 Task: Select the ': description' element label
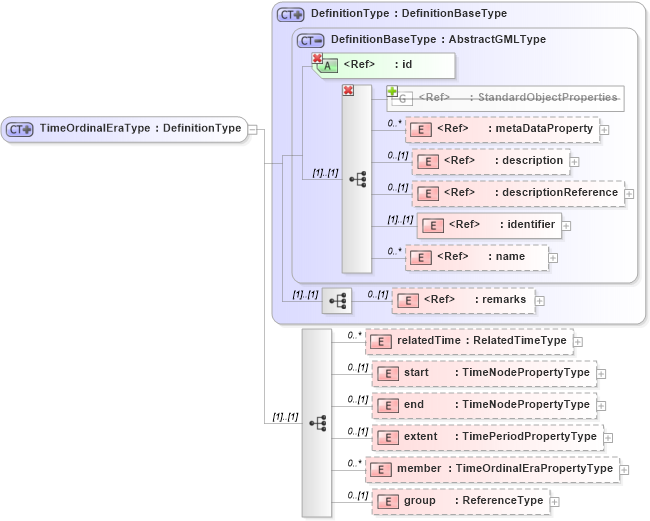[529, 160]
